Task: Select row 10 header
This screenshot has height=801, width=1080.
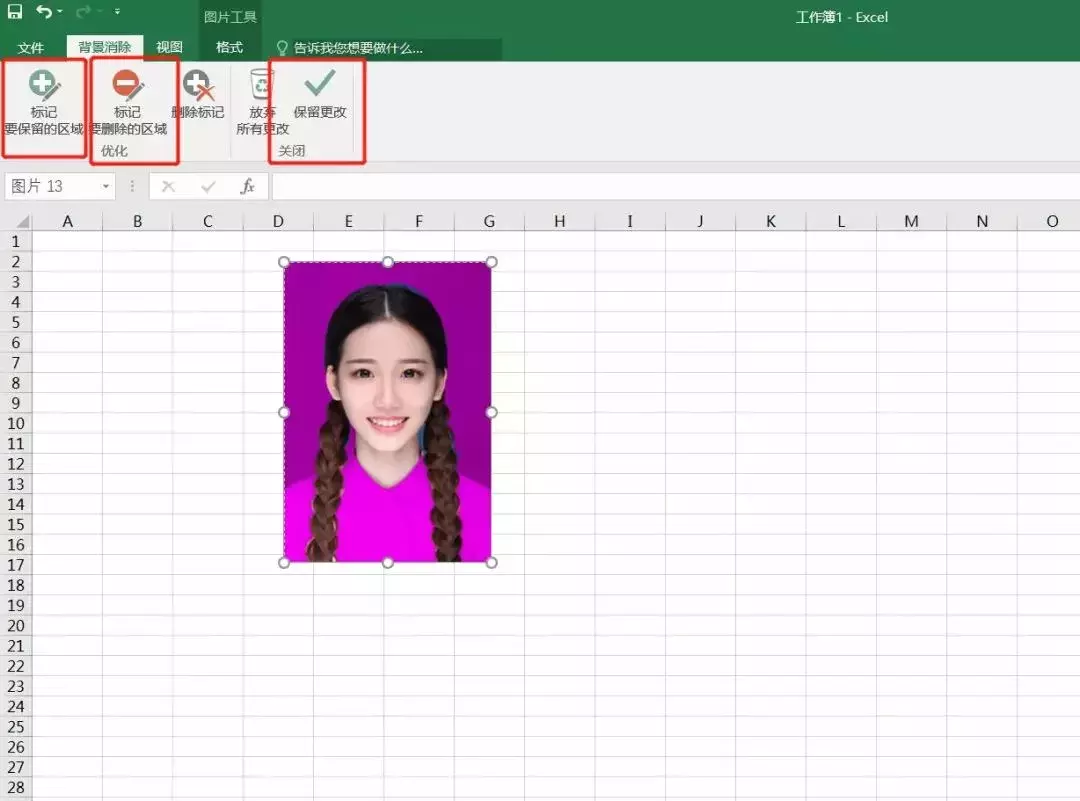Action: [16, 424]
